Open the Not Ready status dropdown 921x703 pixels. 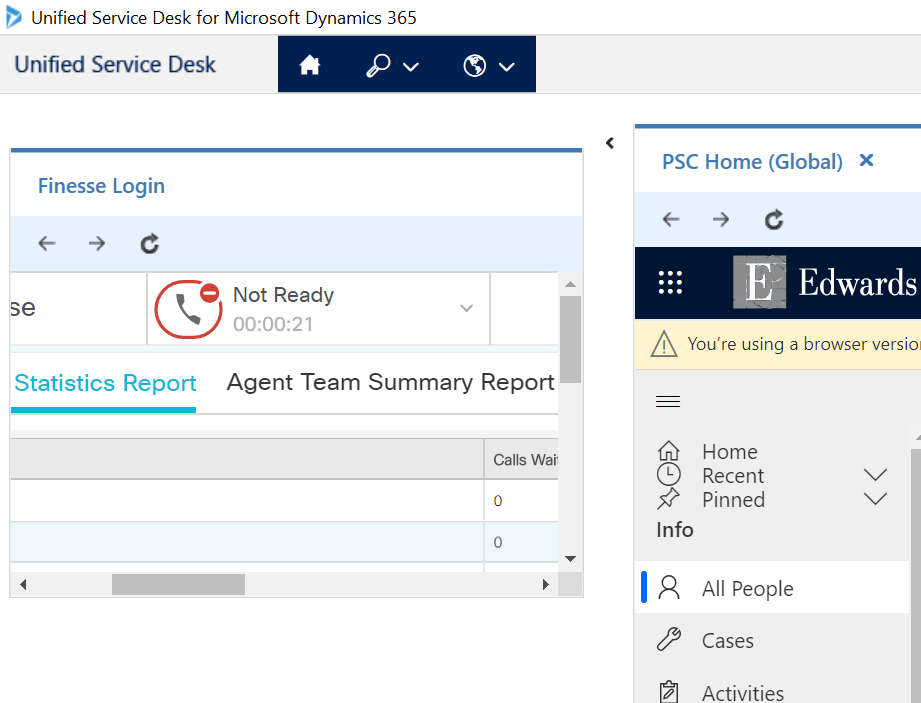[466, 308]
